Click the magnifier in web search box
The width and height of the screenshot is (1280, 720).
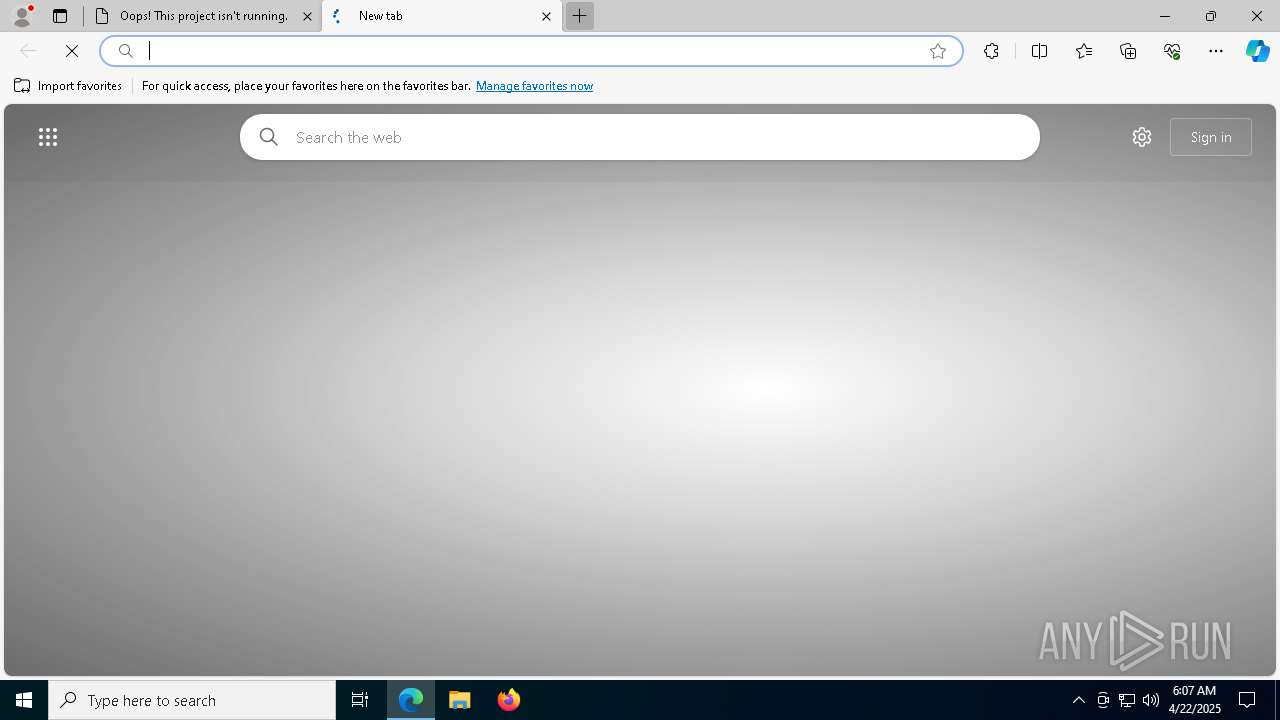pyautogui.click(x=269, y=137)
